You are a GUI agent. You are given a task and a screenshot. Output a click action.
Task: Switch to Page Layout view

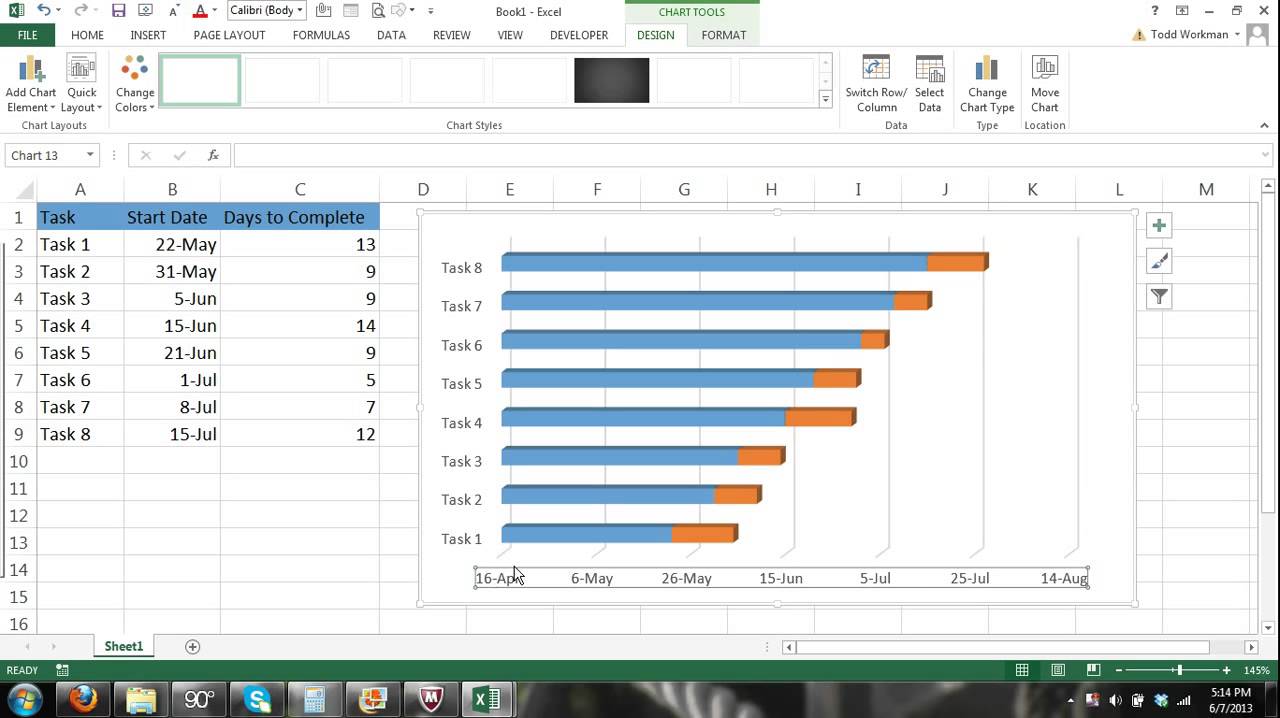click(x=1058, y=670)
